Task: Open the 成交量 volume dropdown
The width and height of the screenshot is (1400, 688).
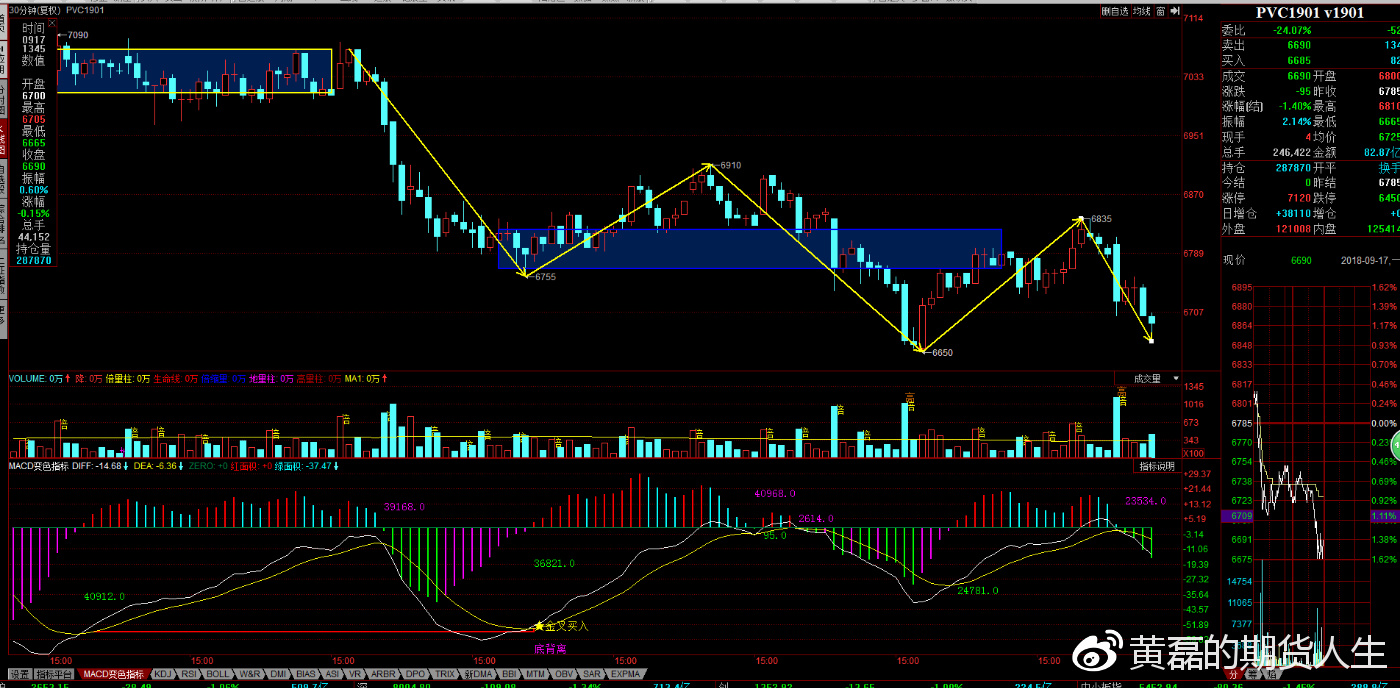Action: click(x=1146, y=379)
